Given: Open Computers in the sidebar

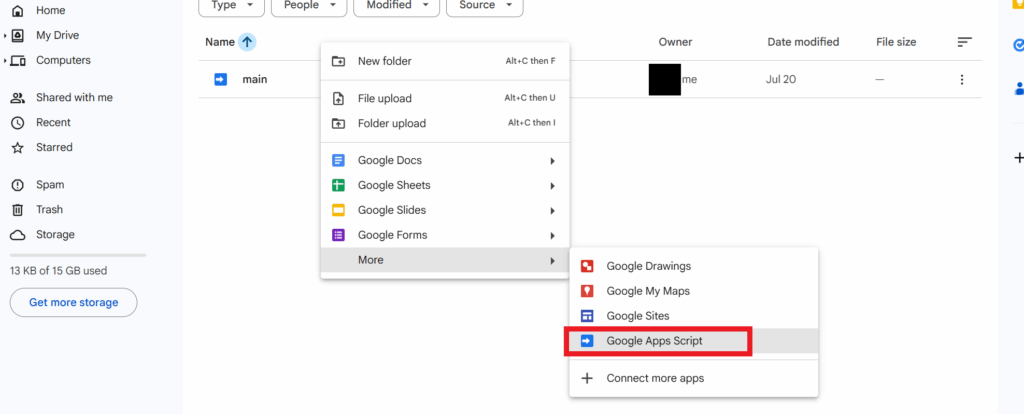Looking at the screenshot, I should click(63, 60).
